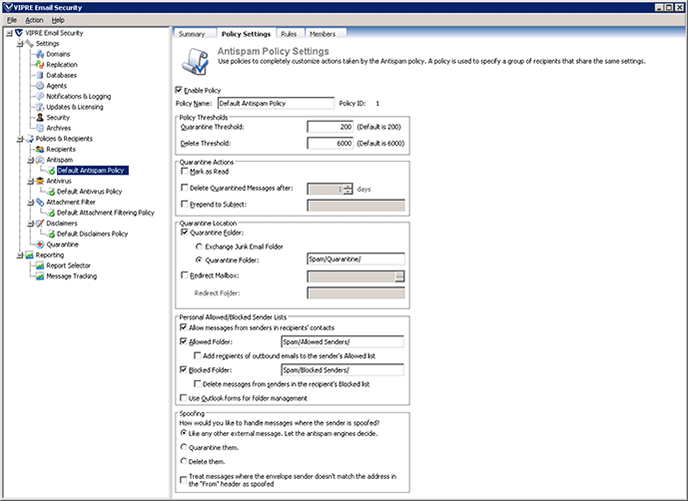The width and height of the screenshot is (688, 501).
Task: Collapse the Reporting tree node
Action: [18, 255]
